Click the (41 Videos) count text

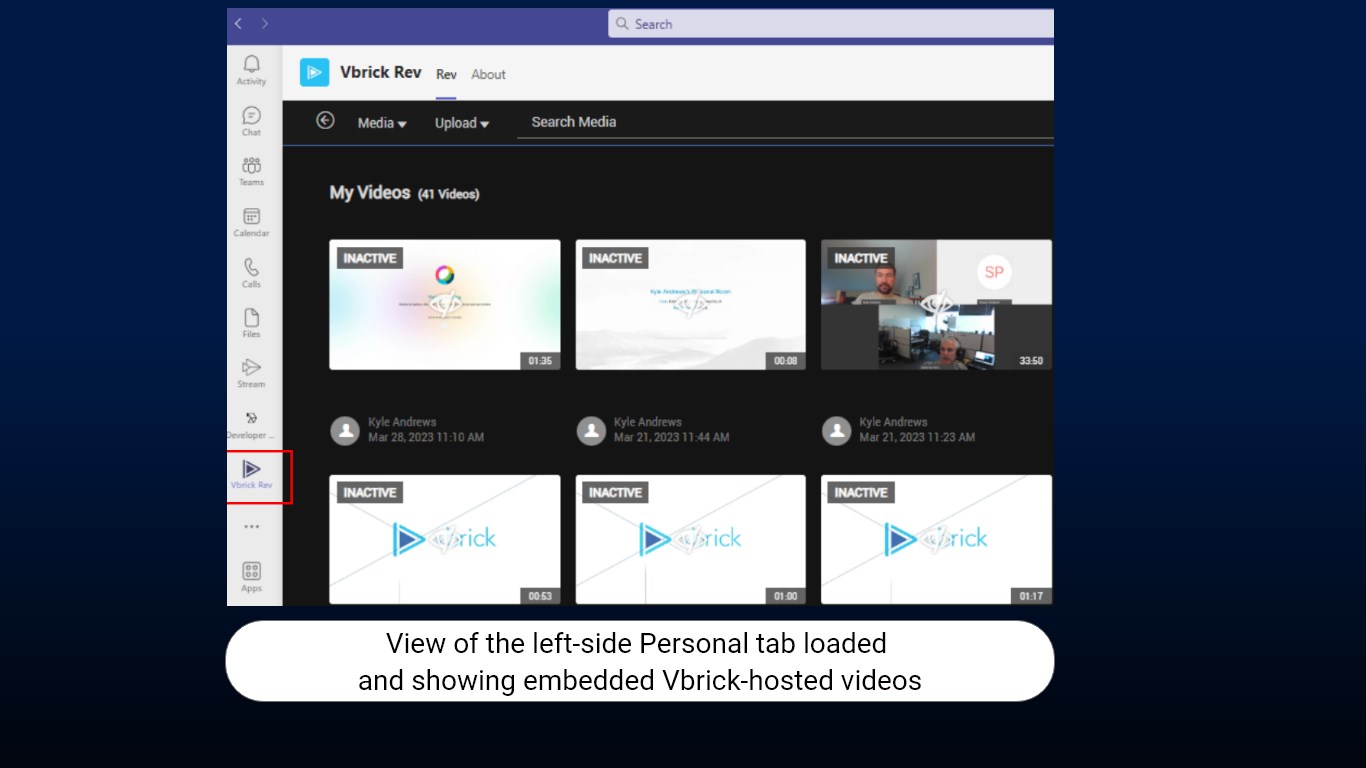(448, 194)
